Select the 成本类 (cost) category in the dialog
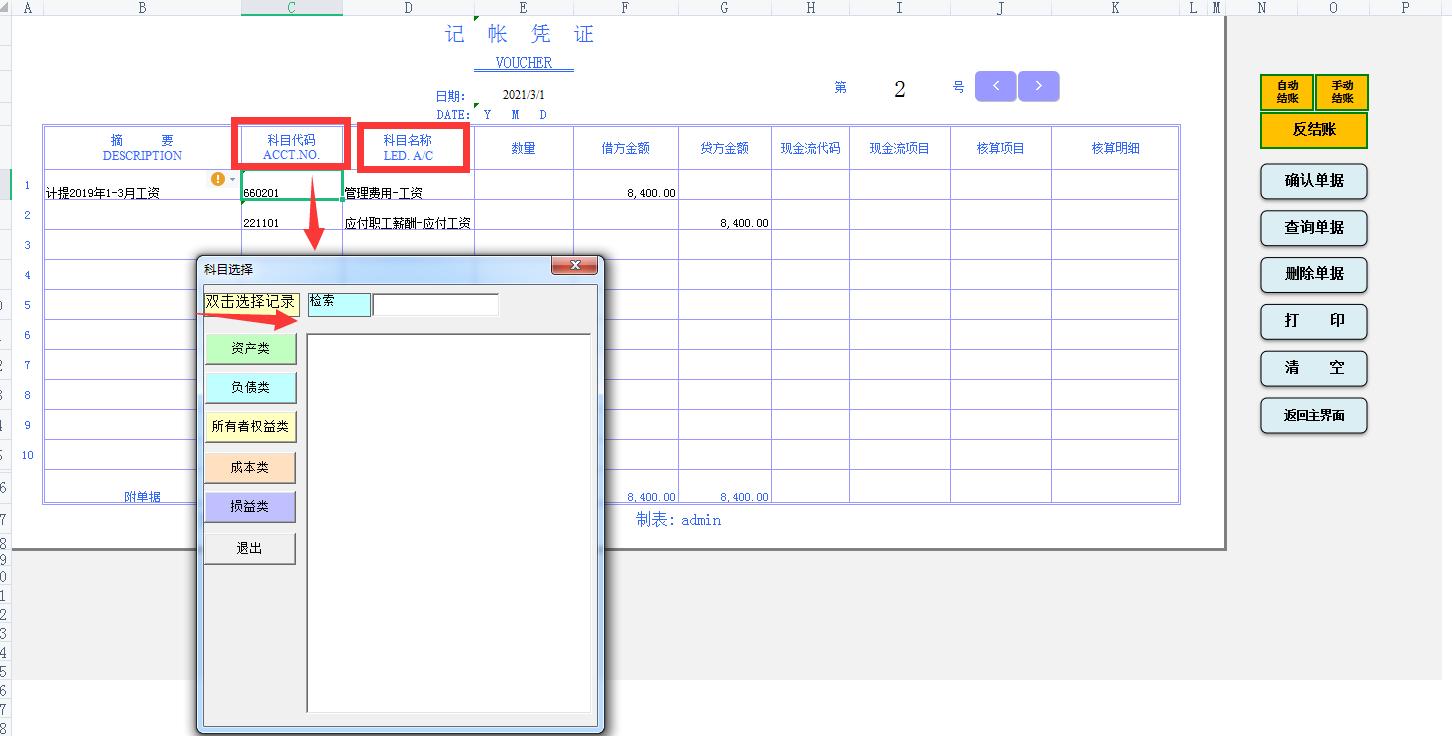Viewport: 1452px width, 736px height. click(x=250, y=467)
